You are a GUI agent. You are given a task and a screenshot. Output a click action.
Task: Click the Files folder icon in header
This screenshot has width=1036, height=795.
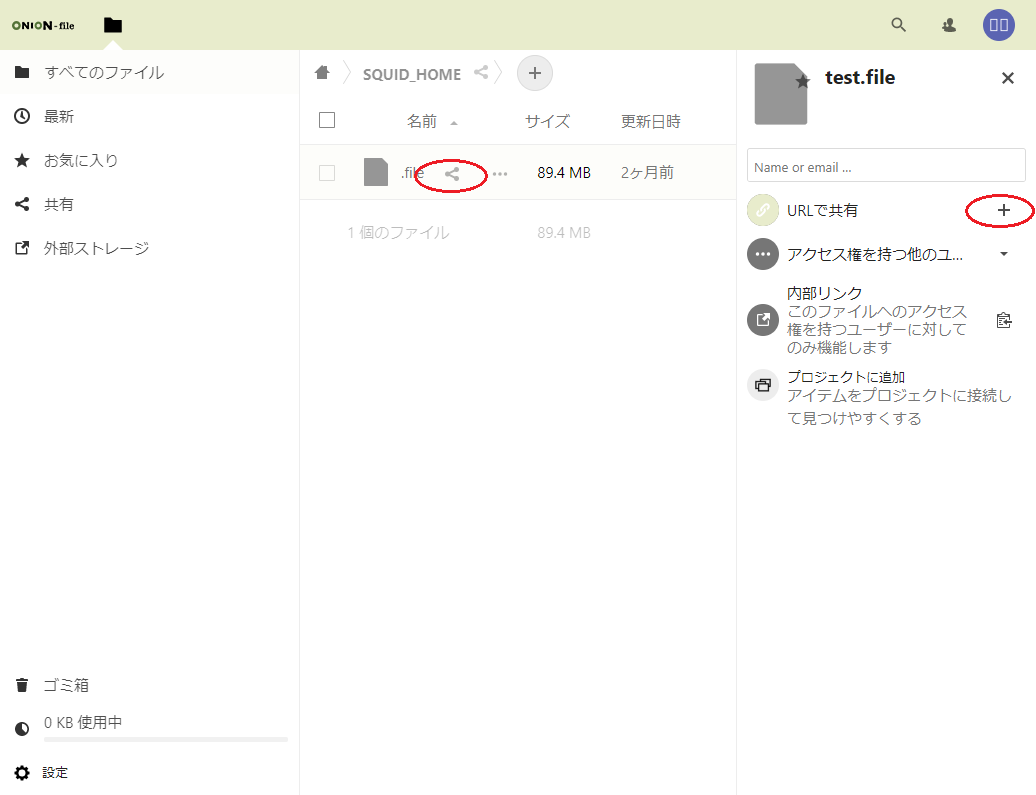pyautogui.click(x=113, y=25)
